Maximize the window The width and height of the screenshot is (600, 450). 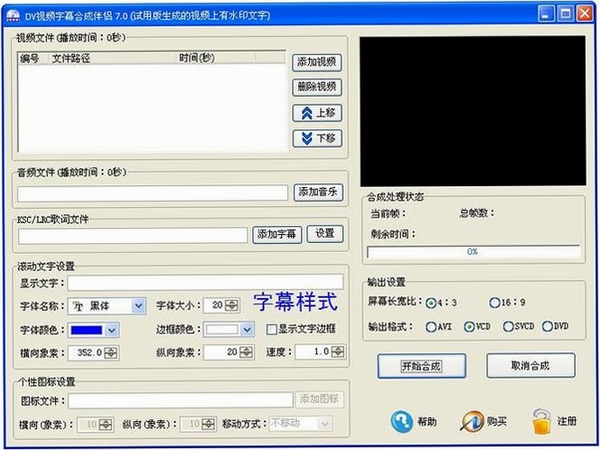(566, 14)
